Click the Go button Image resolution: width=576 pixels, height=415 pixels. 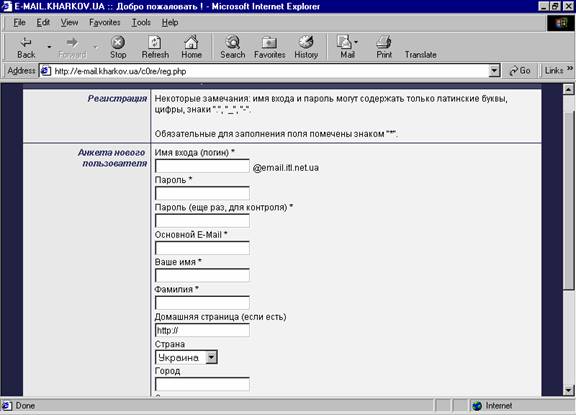(520, 71)
